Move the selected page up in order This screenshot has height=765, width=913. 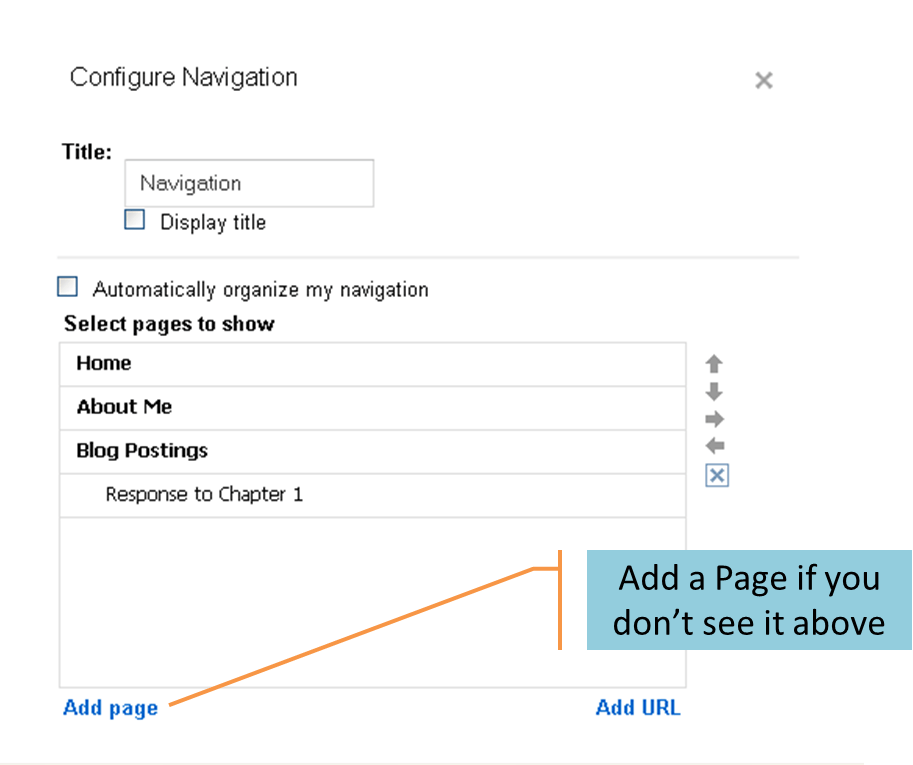[712, 364]
